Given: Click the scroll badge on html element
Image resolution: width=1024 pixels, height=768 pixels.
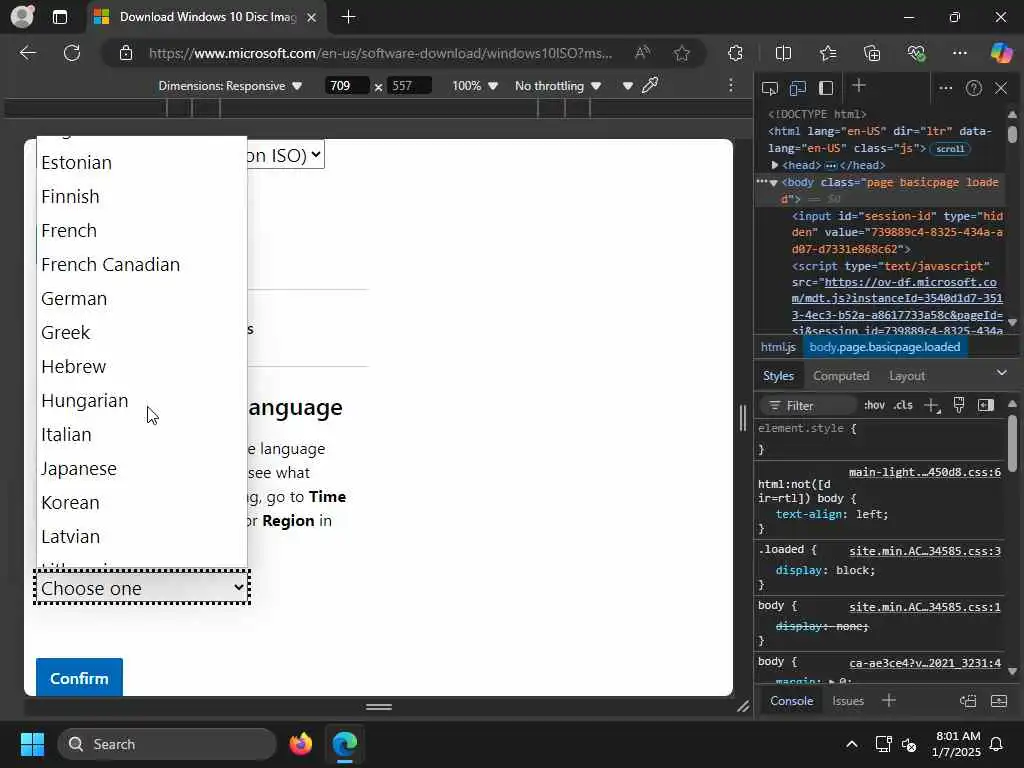Looking at the screenshot, I should click(950, 149).
